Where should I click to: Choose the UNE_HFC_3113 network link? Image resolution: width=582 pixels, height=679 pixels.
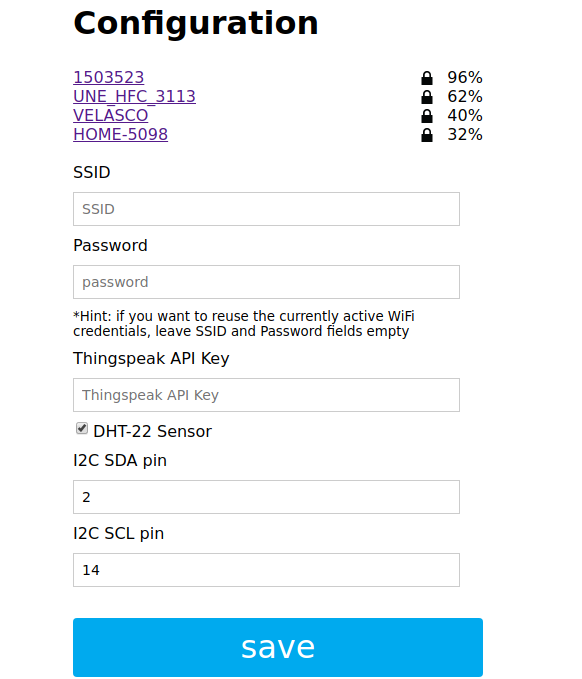(x=134, y=97)
